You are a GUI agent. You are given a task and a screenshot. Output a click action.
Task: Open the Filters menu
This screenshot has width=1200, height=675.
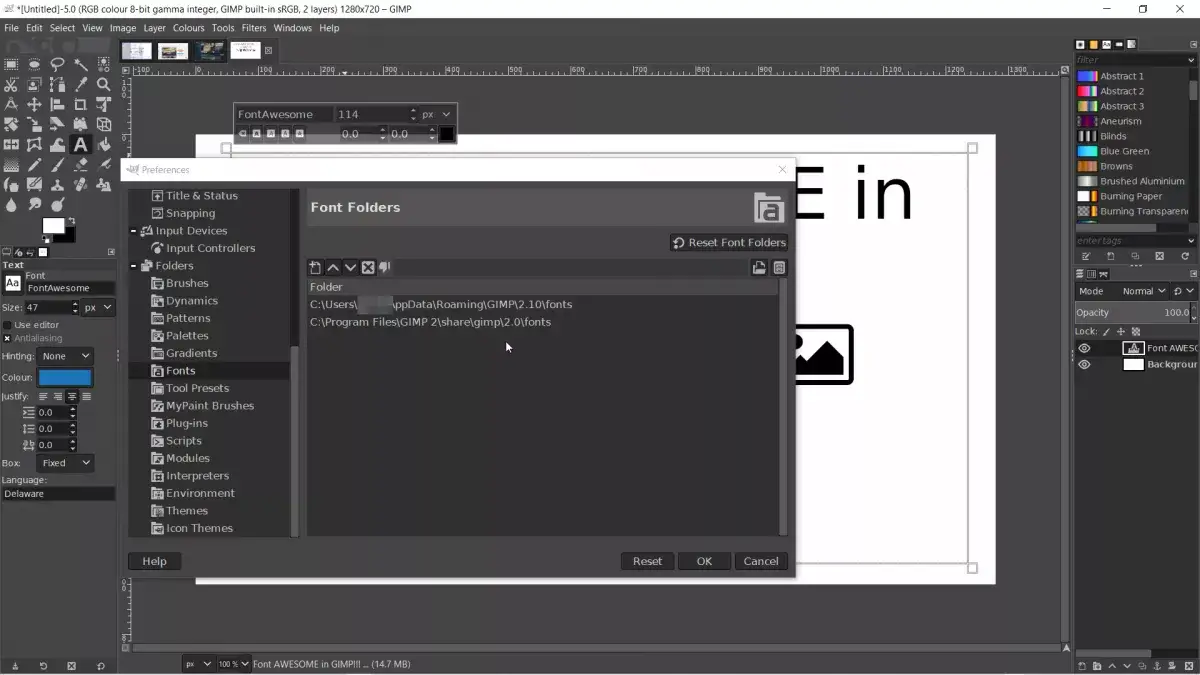(x=253, y=28)
